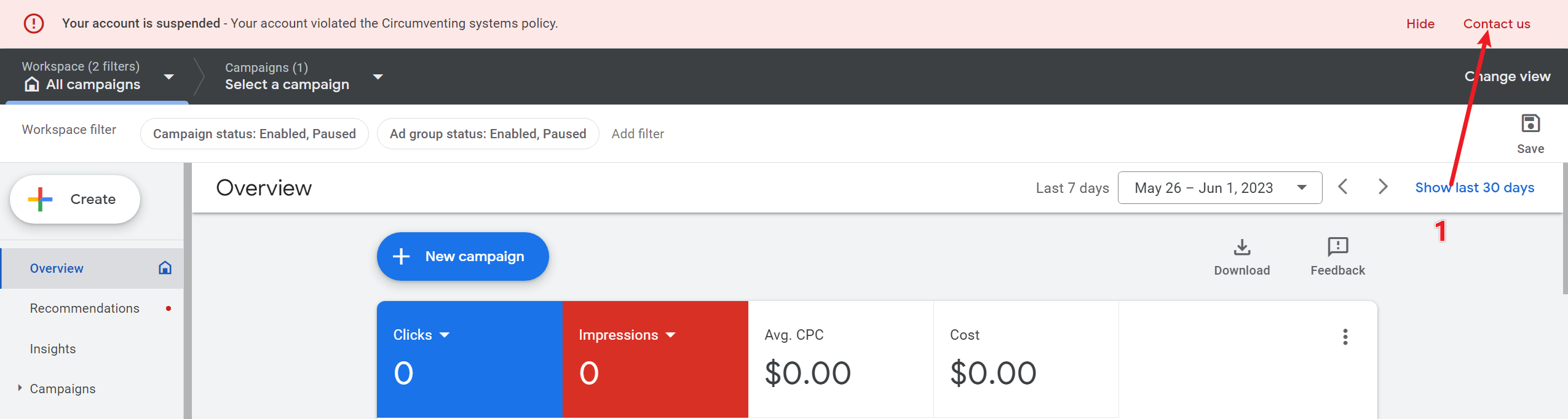Go to Recommendations in the sidebar
This screenshot has width=1568, height=419.
point(85,308)
